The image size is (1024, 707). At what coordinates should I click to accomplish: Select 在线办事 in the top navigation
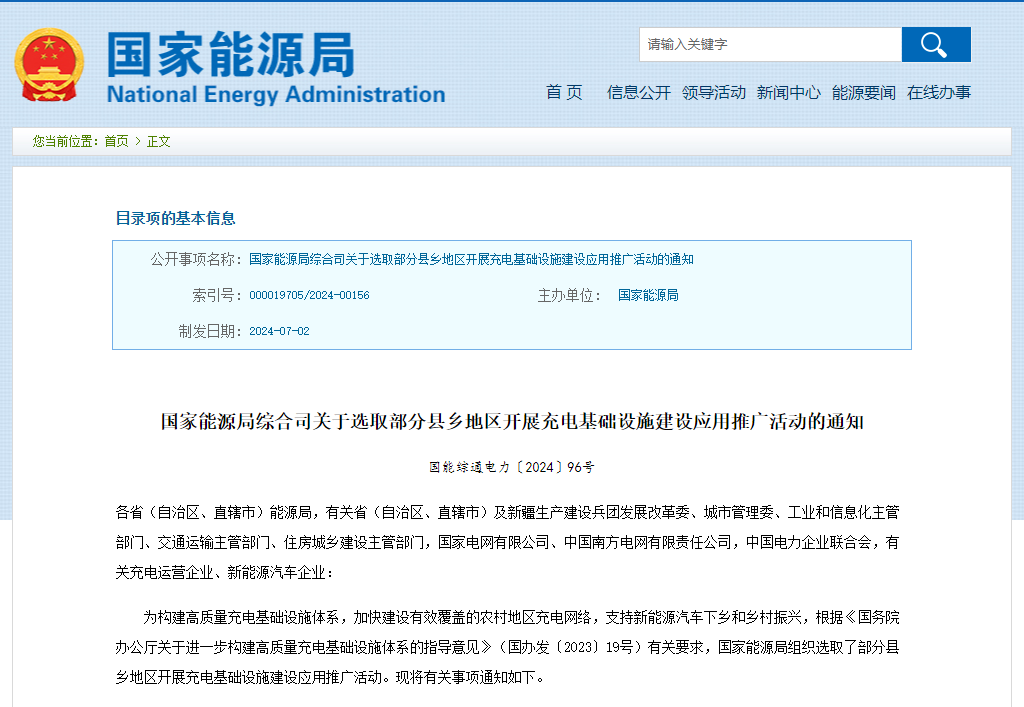tap(938, 92)
